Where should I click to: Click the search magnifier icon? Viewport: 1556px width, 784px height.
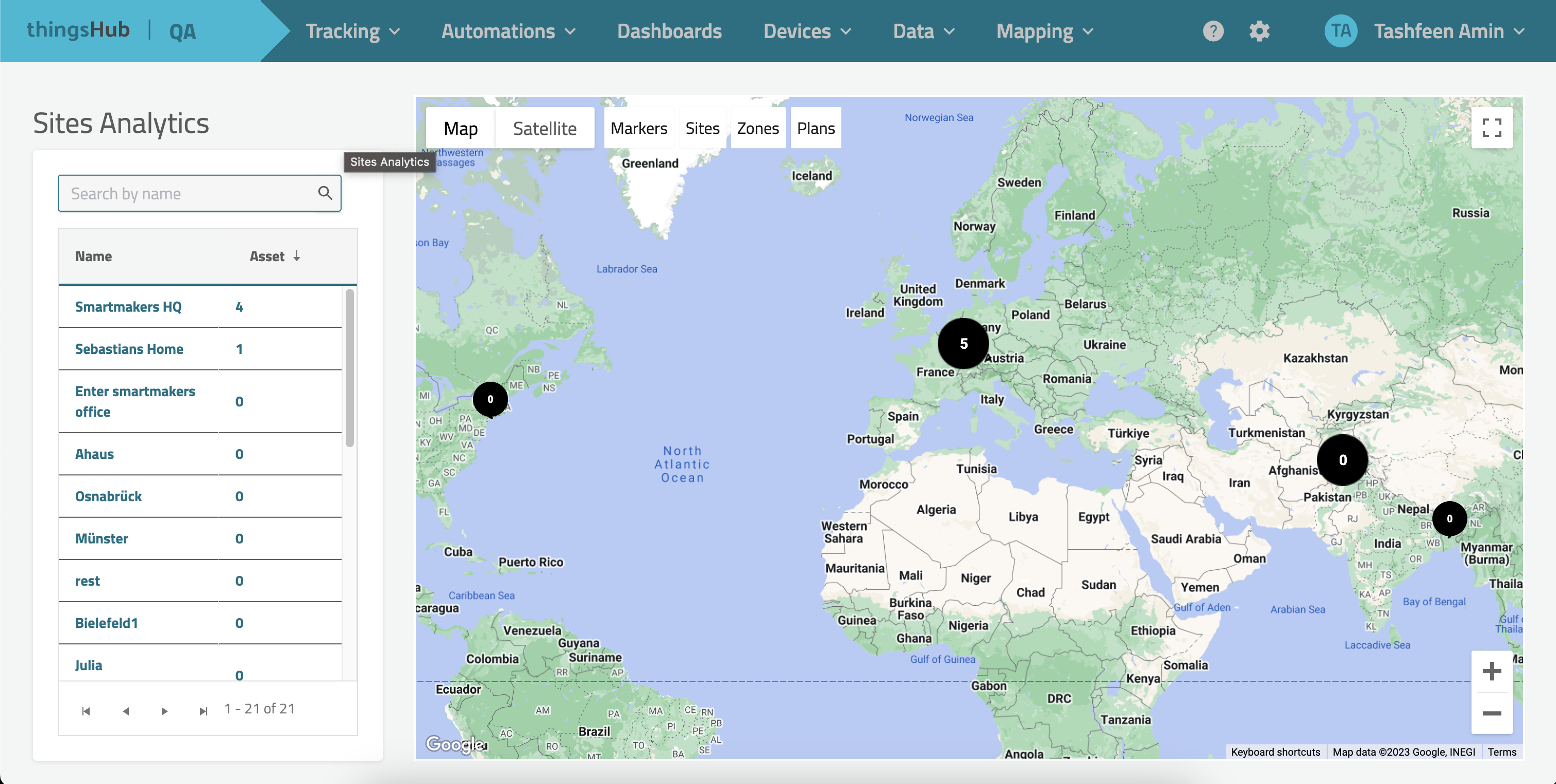click(325, 193)
